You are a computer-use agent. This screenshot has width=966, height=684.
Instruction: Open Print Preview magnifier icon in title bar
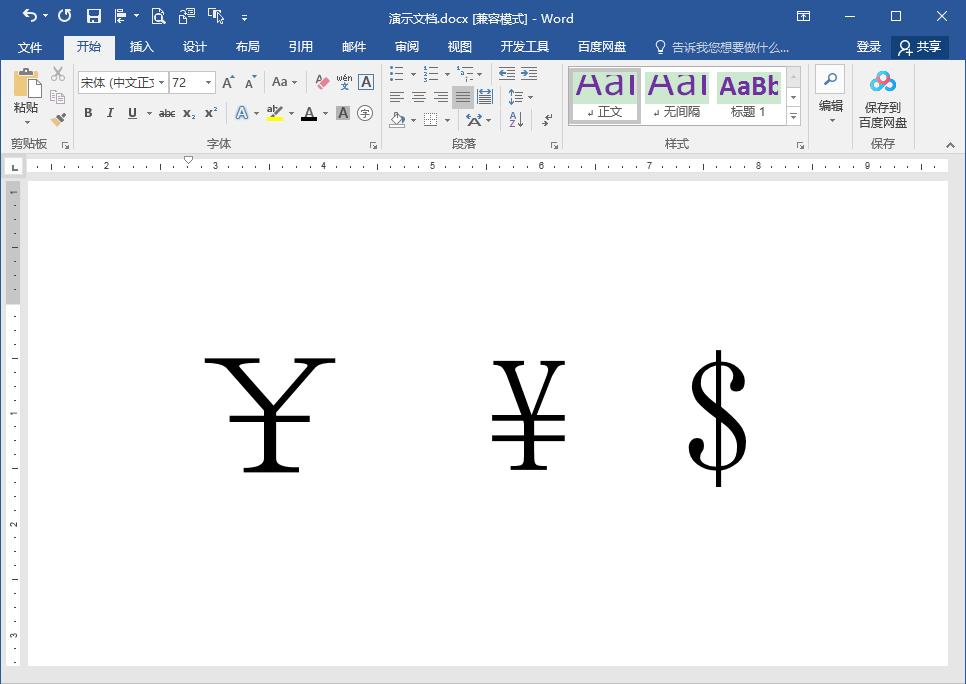click(x=158, y=16)
